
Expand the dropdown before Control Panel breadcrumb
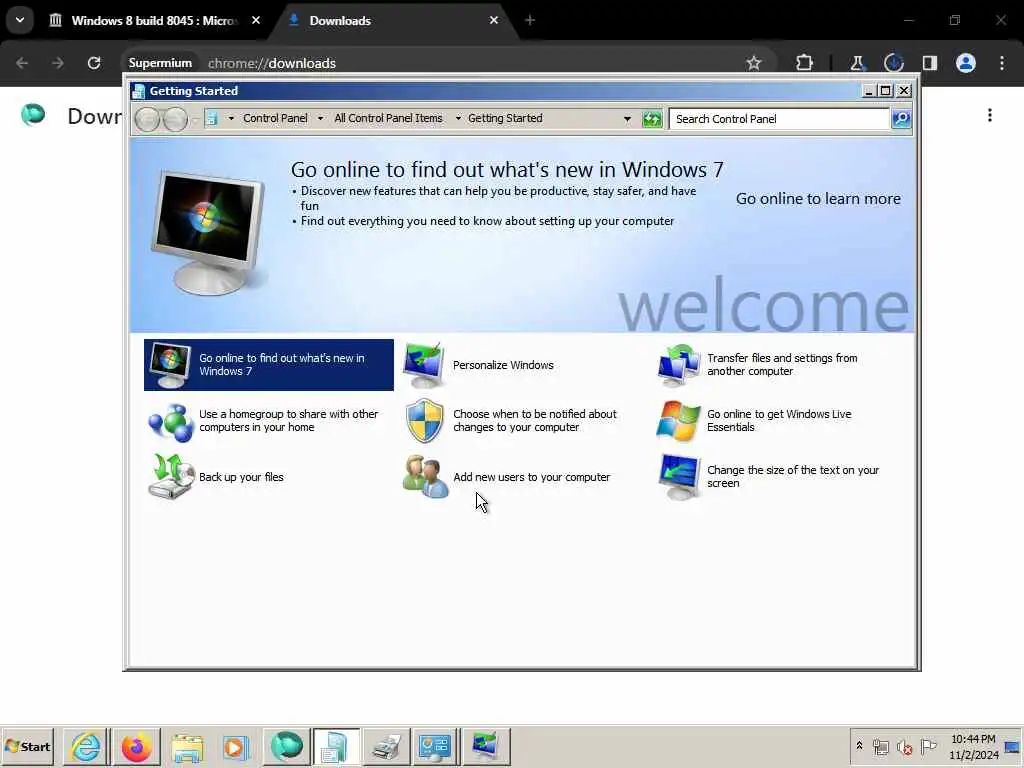[231, 119]
